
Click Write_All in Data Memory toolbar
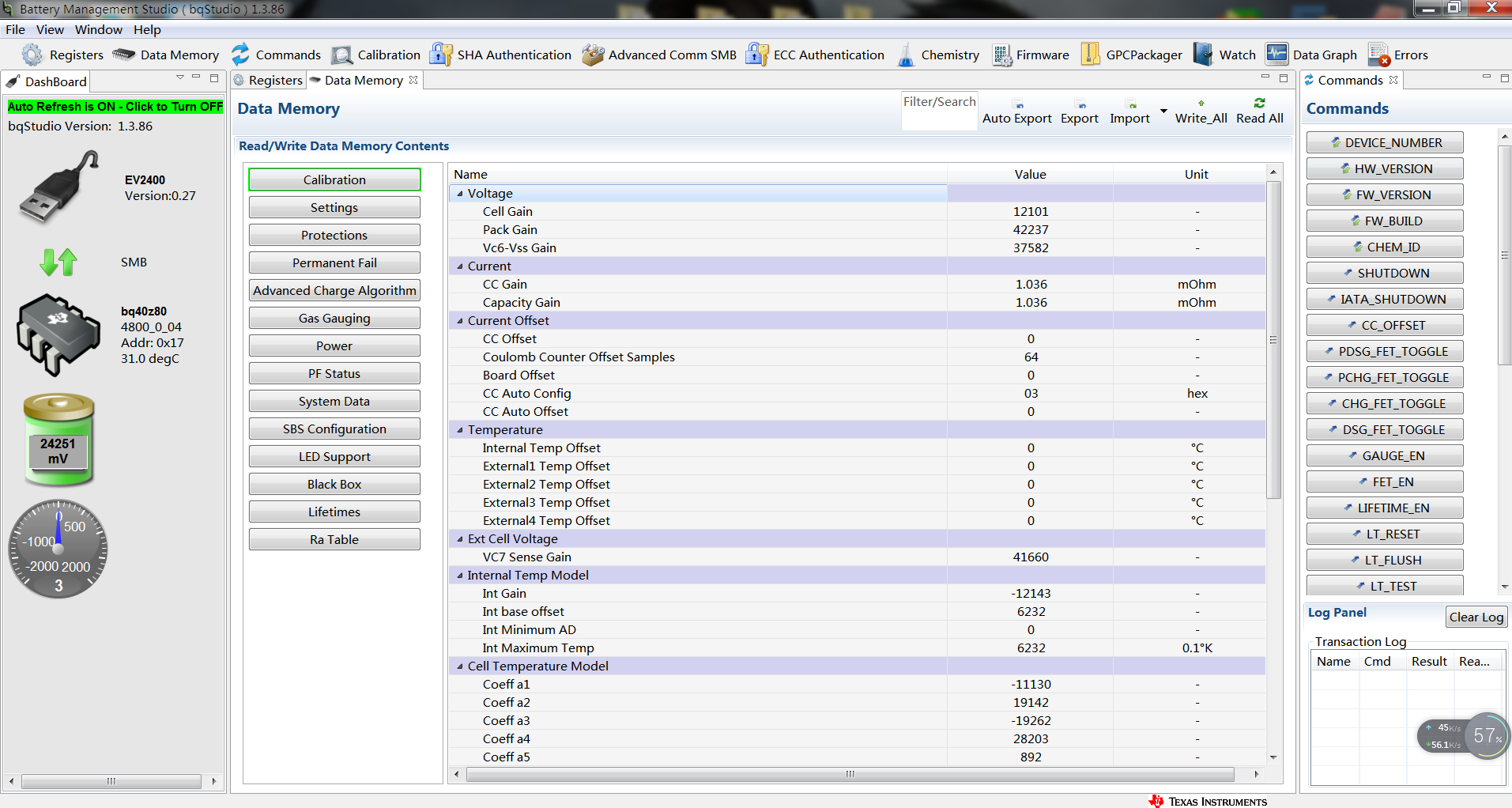[x=1201, y=112]
